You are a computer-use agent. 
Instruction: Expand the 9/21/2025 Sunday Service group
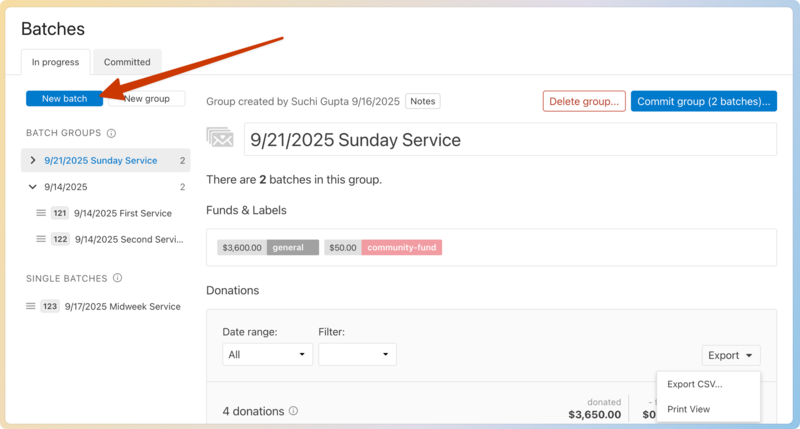[33, 160]
